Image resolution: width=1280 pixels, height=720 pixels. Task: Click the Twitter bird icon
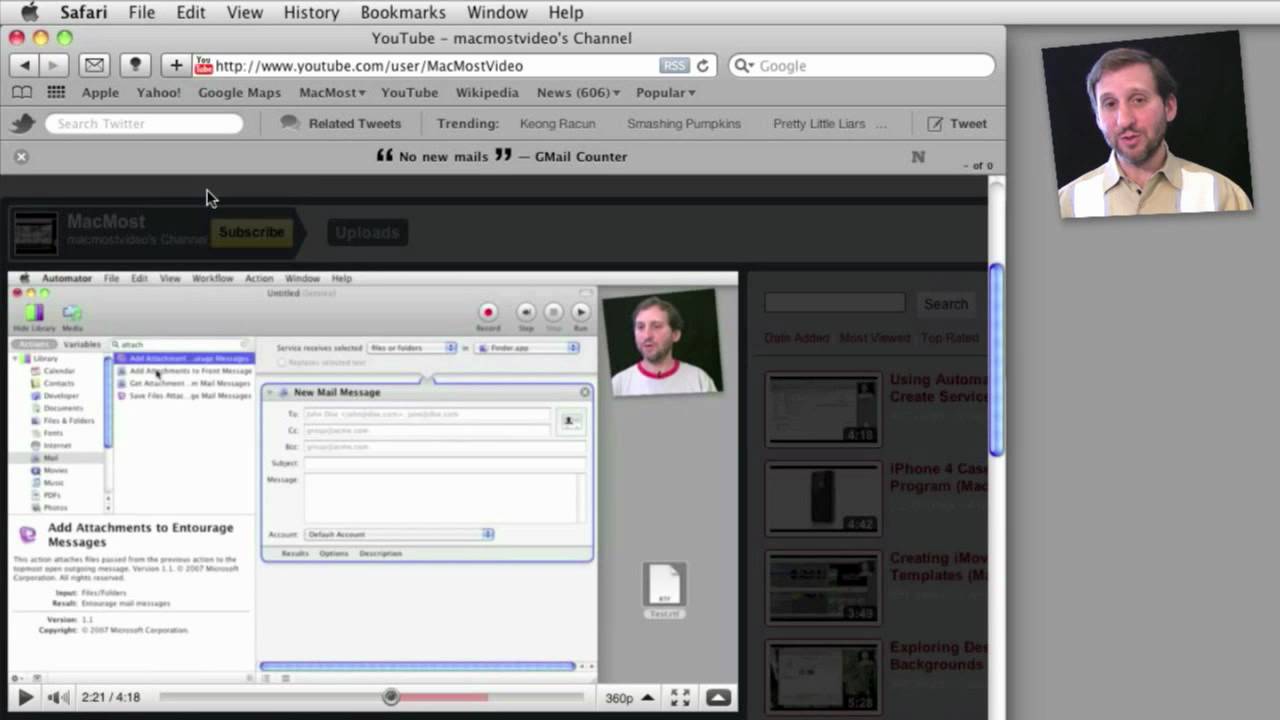coord(22,123)
